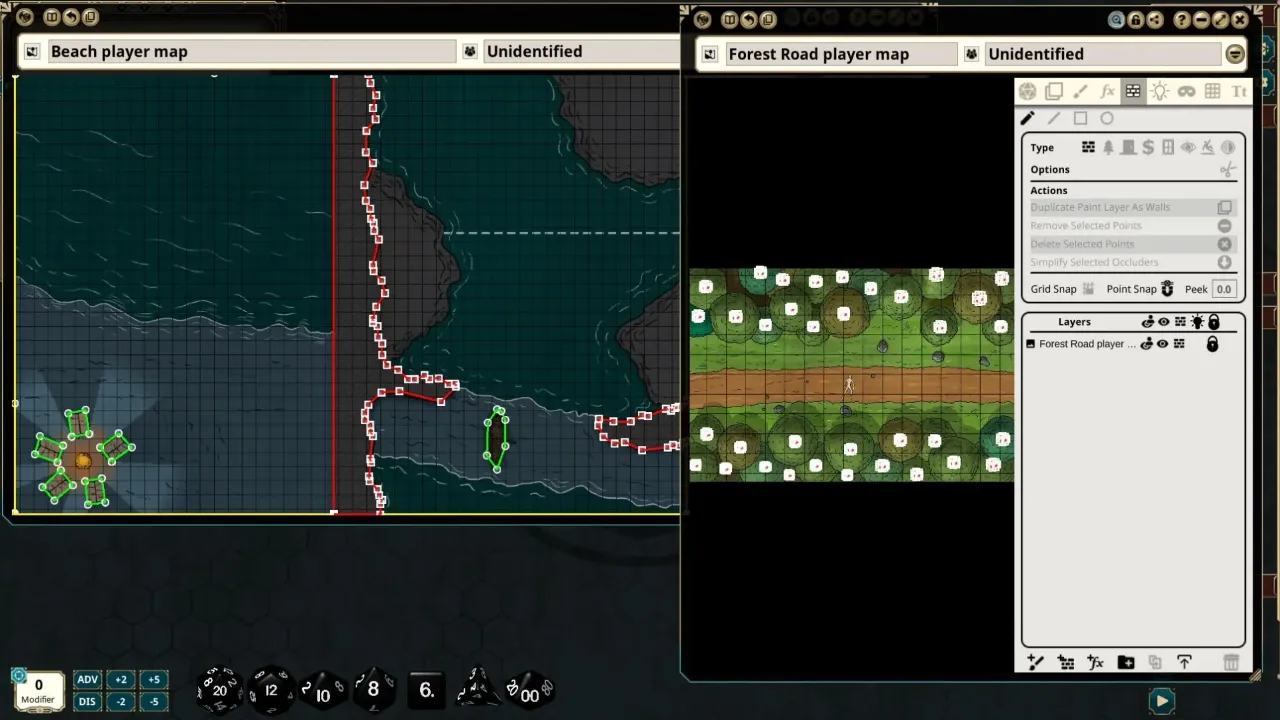Choose the half-circle toggleable occluder type
Screen dimensions: 1280x720
pos(1228,147)
